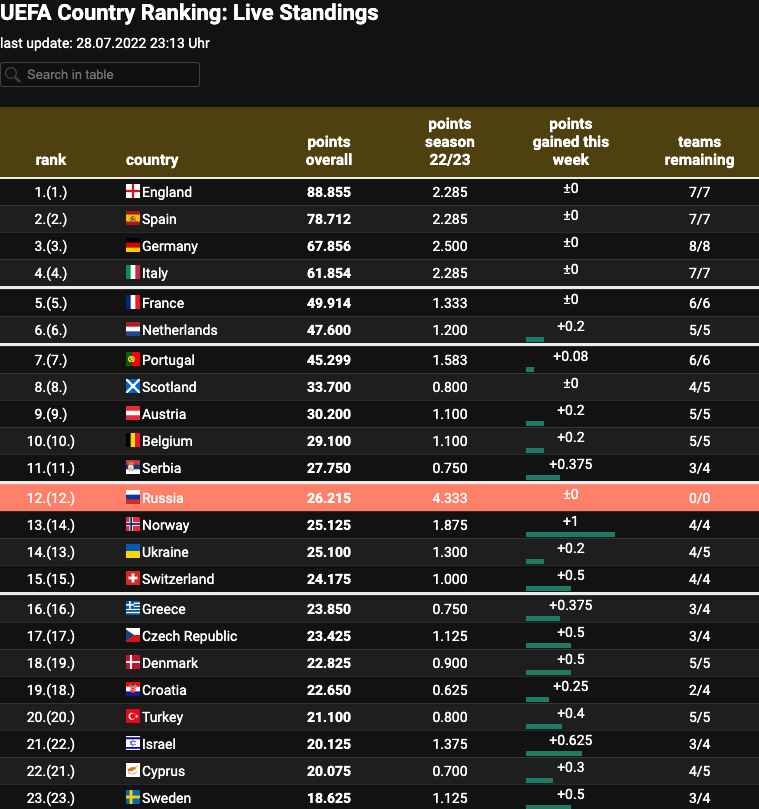Select the highlighted Russia row
759x809 pixels.
(x=379, y=498)
